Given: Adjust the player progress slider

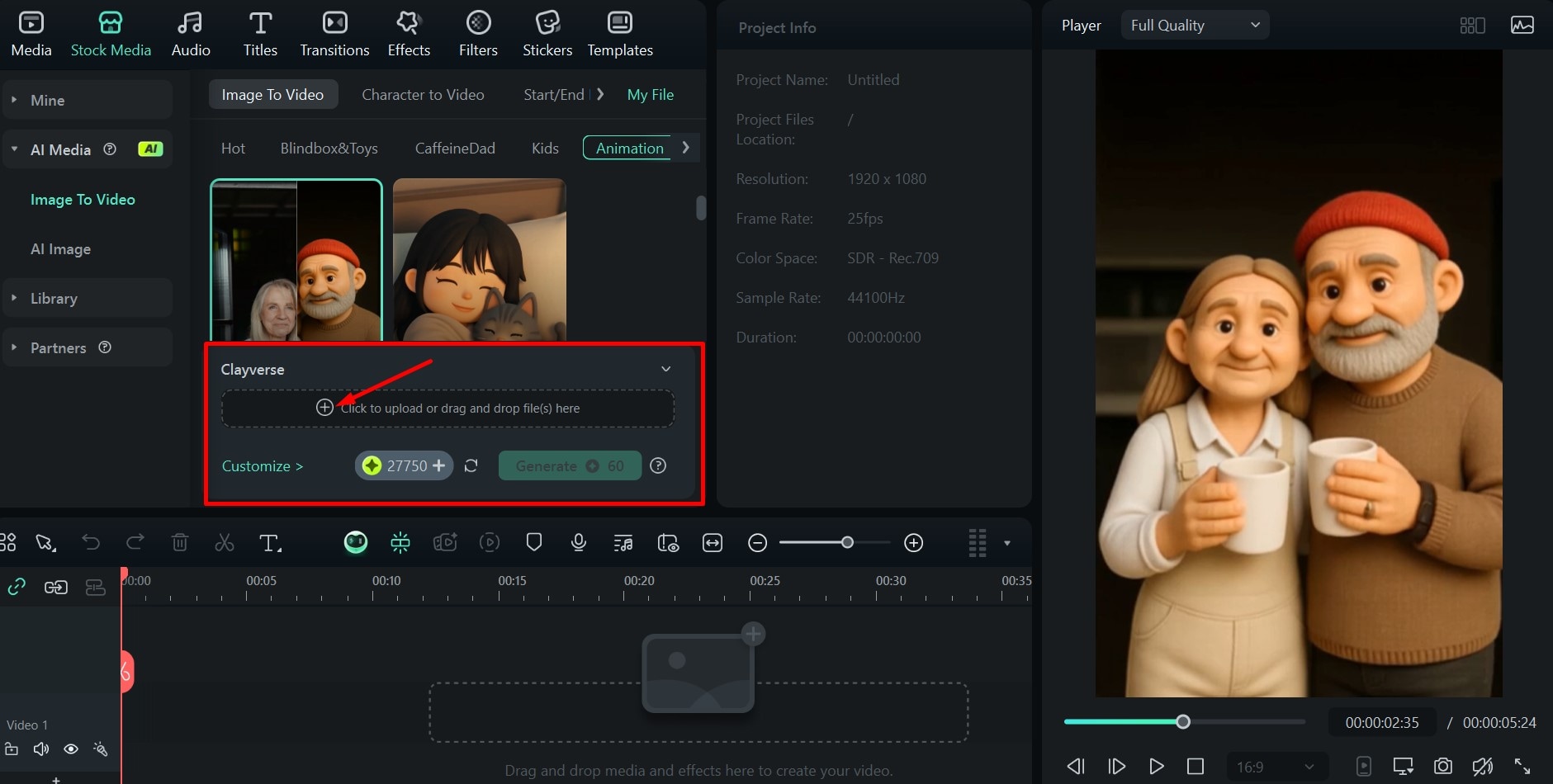Looking at the screenshot, I should coord(1184,722).
